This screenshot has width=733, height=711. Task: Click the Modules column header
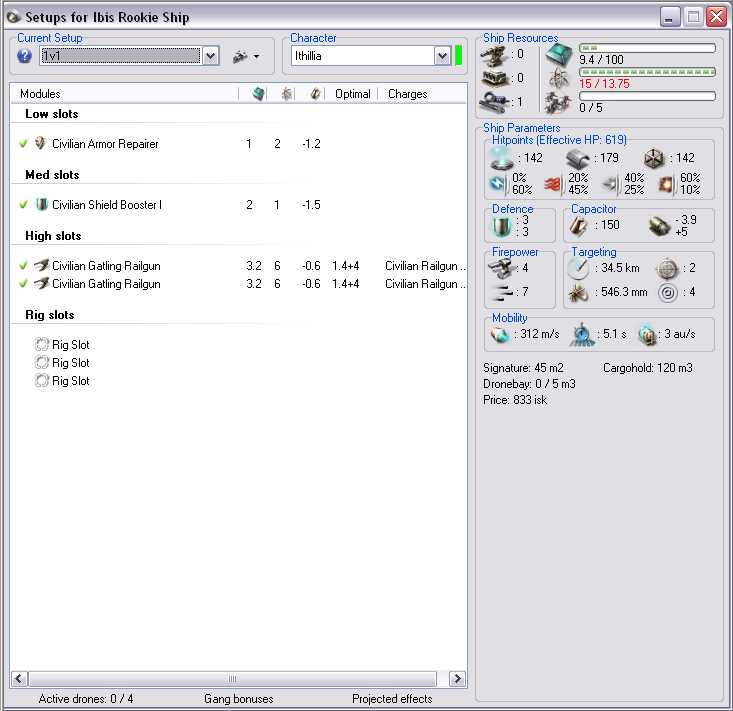[124, 94]
